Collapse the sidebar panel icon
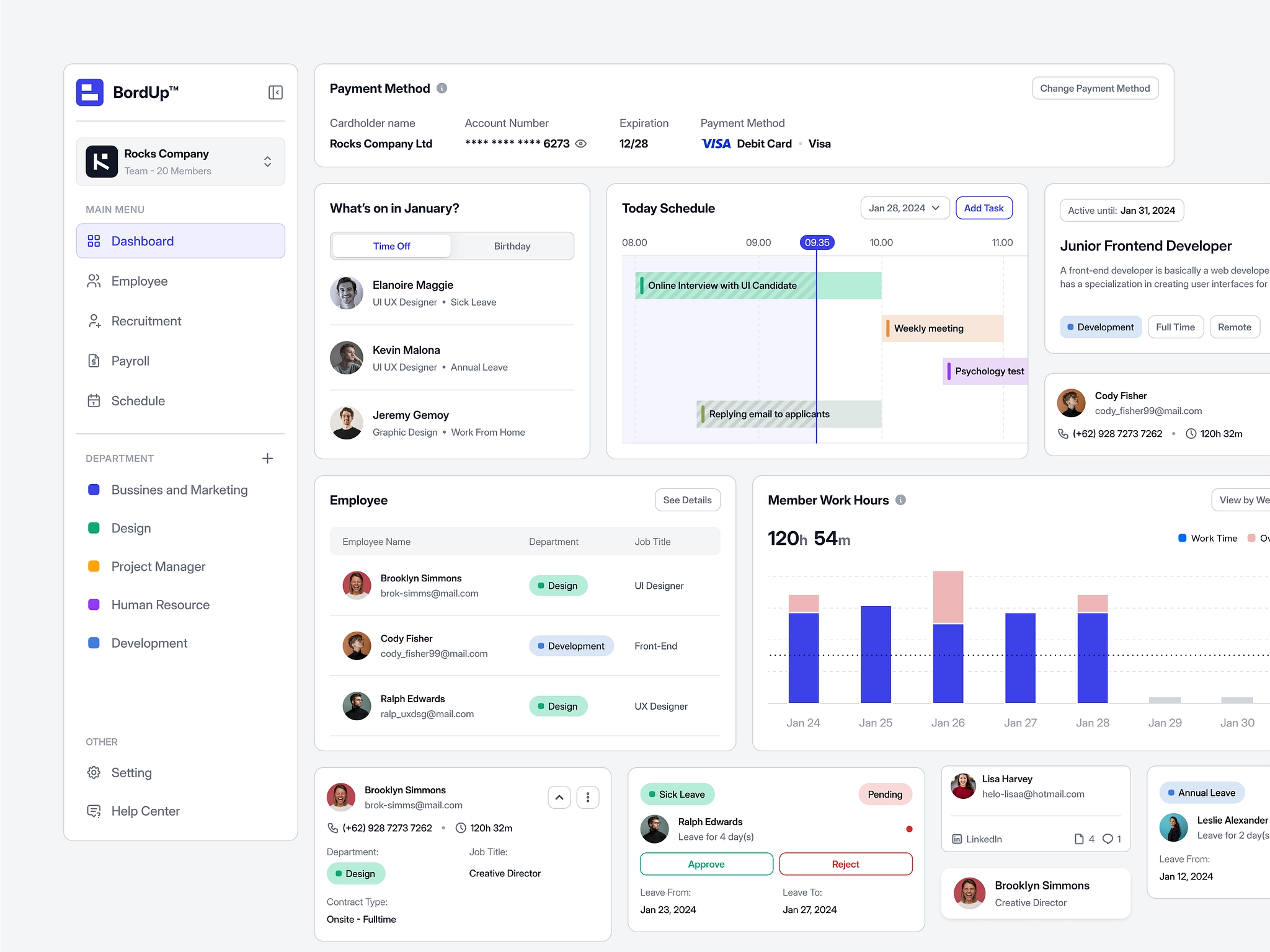The height and width of the screenshot is (952, 1270). (275, 92)
